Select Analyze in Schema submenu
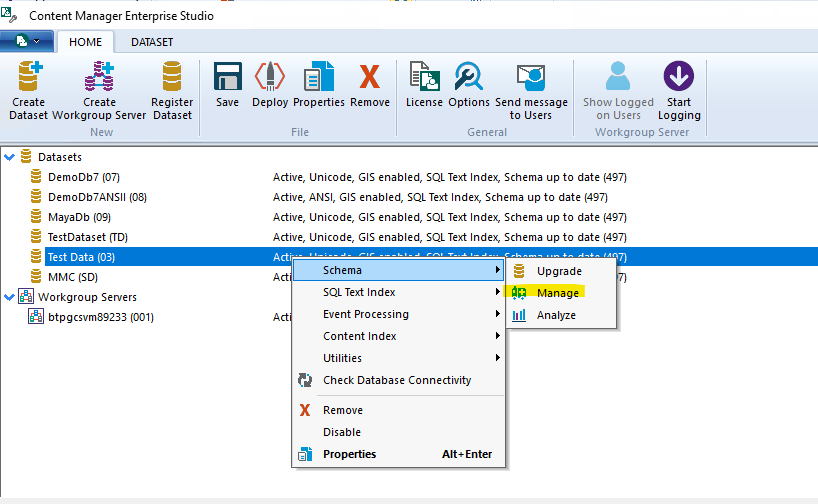Viewport: 818px width, 504px height. [x=561, y=315]
